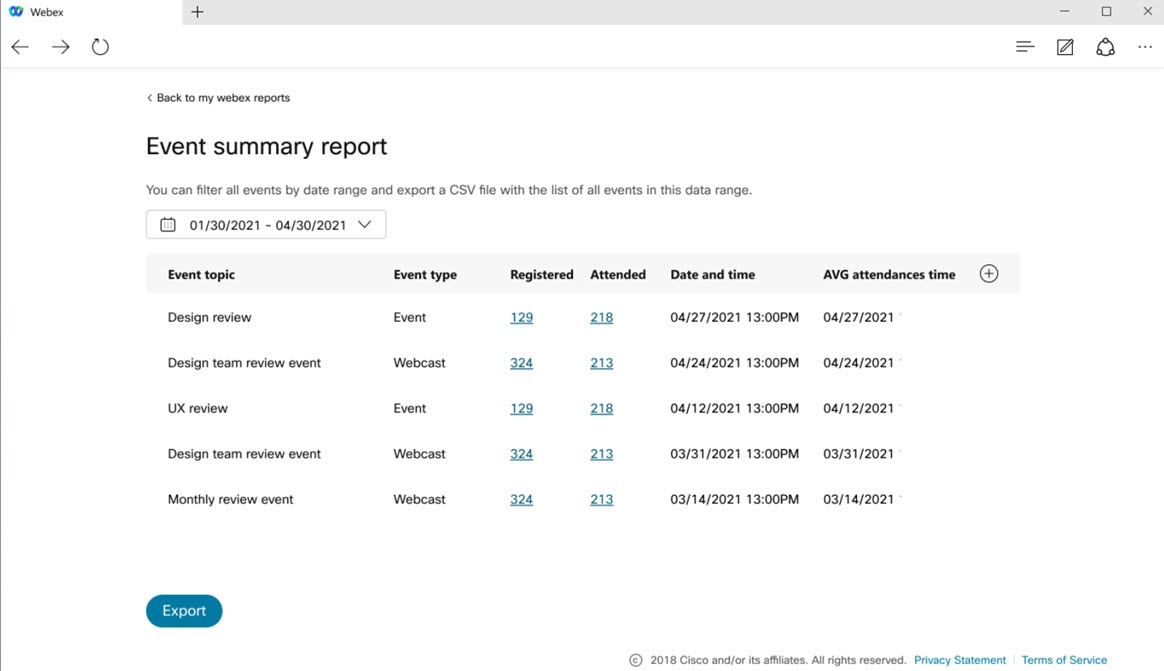Expand the date range dropdown

tap(366, 224)
